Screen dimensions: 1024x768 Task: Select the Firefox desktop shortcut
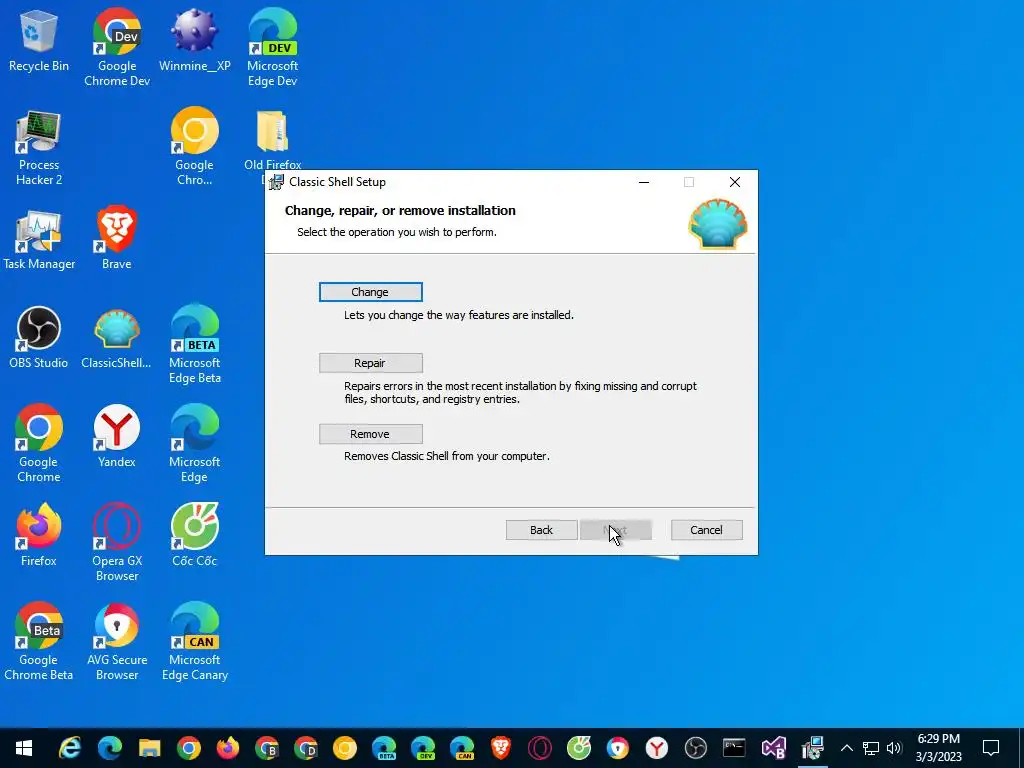39,534
